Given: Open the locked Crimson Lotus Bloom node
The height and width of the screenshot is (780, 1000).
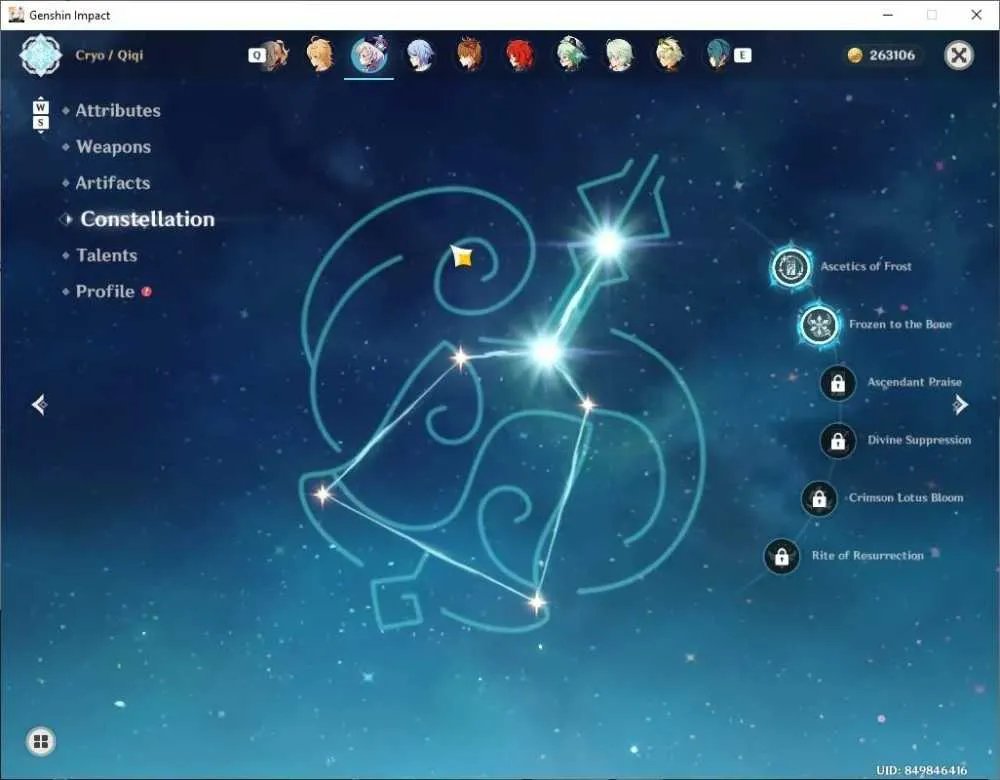Looking at the screenshot, I should (x=819, y=498).
